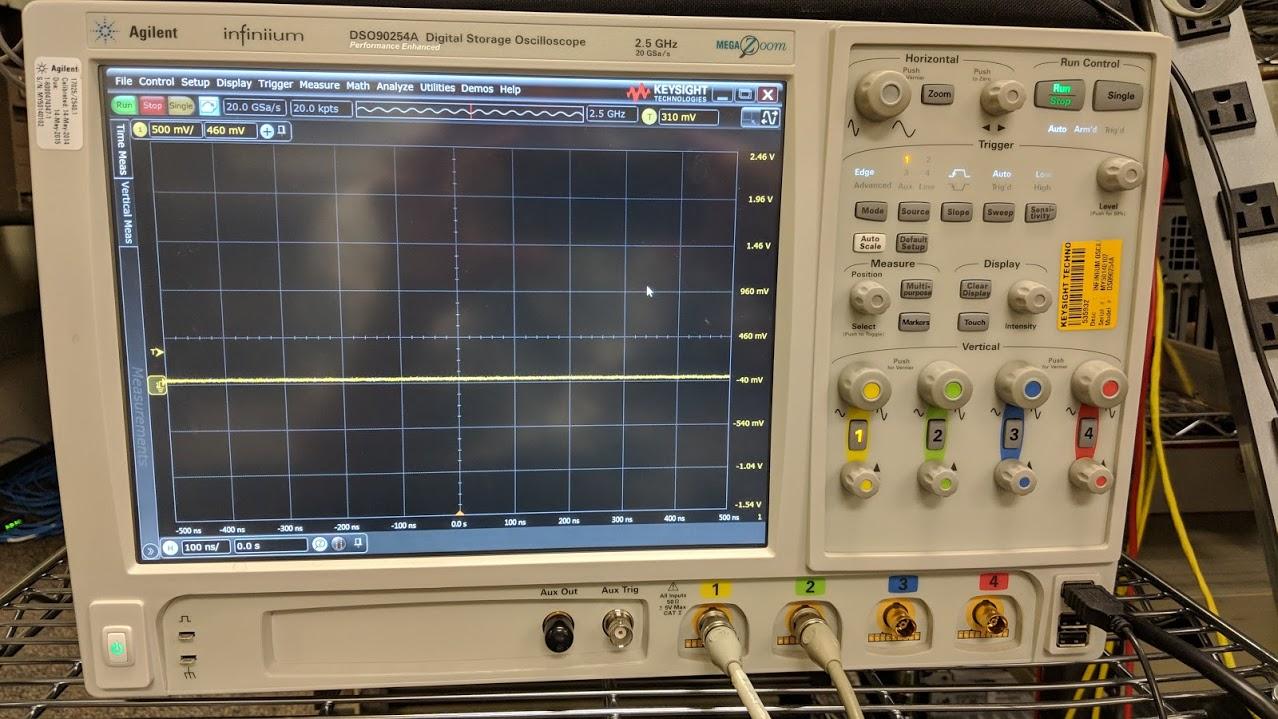Toggle the green power button on front panel

[x=117, y=647]
